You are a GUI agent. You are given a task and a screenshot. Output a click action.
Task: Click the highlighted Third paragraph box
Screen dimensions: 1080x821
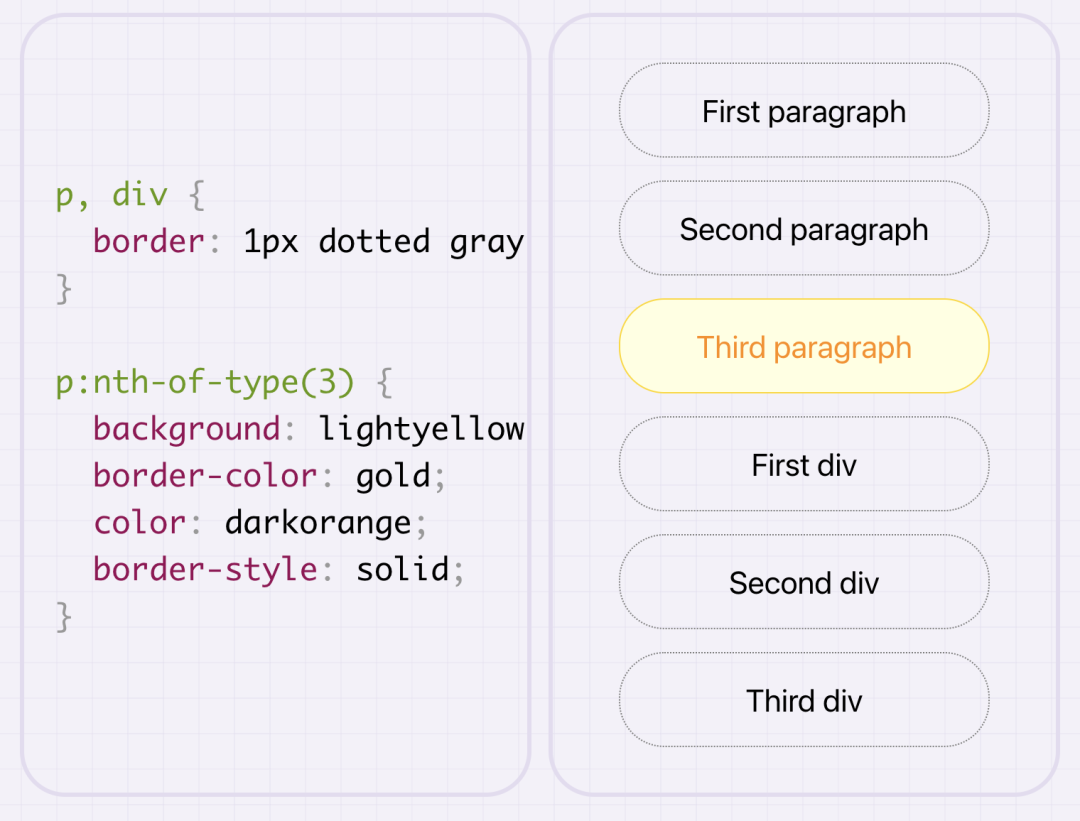tap(804, 346)
